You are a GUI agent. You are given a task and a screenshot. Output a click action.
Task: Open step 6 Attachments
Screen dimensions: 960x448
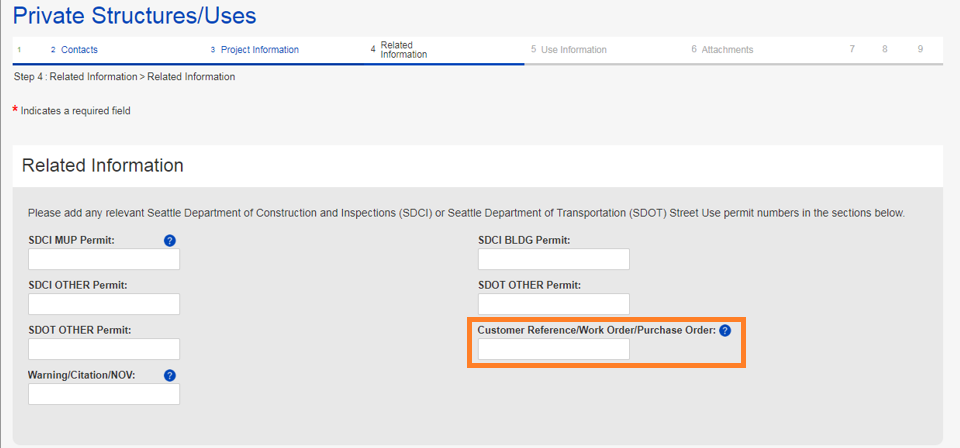pos(726,50)
